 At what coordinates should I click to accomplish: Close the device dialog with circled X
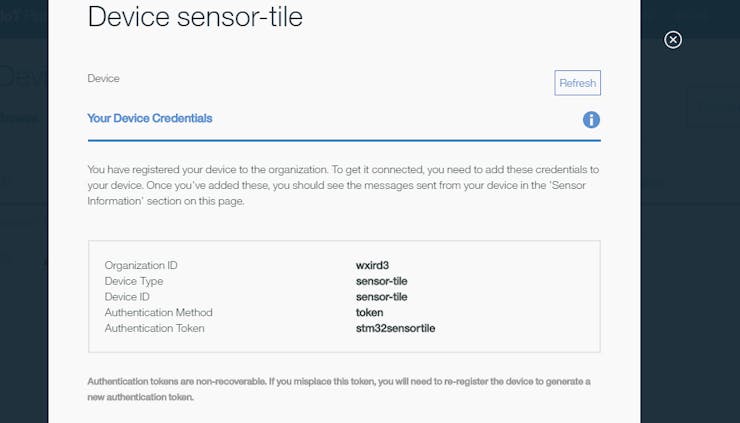click(x=673, y=40)
